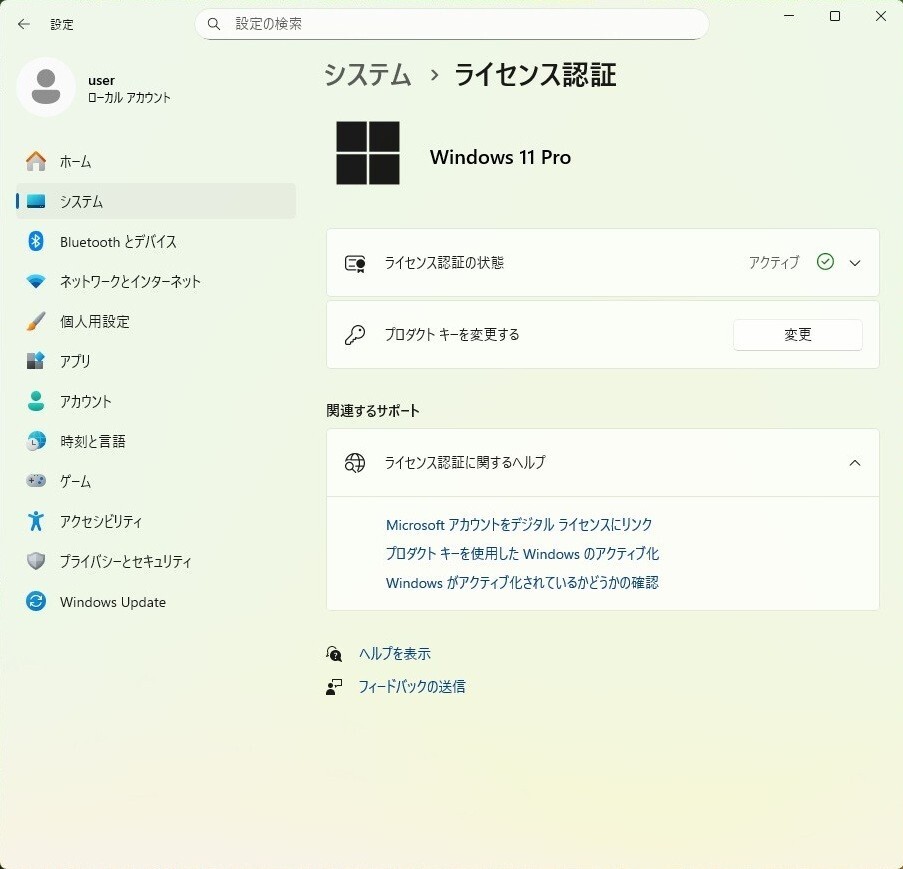Viewport: 903px width, 869px height.
Task: Select システム in the sidebar menu
Action: [81, 201]
